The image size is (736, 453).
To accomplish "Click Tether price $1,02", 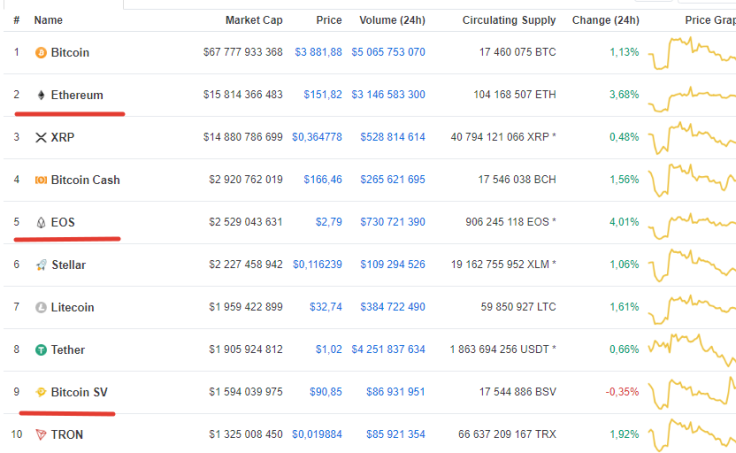I will click(329, 349).
